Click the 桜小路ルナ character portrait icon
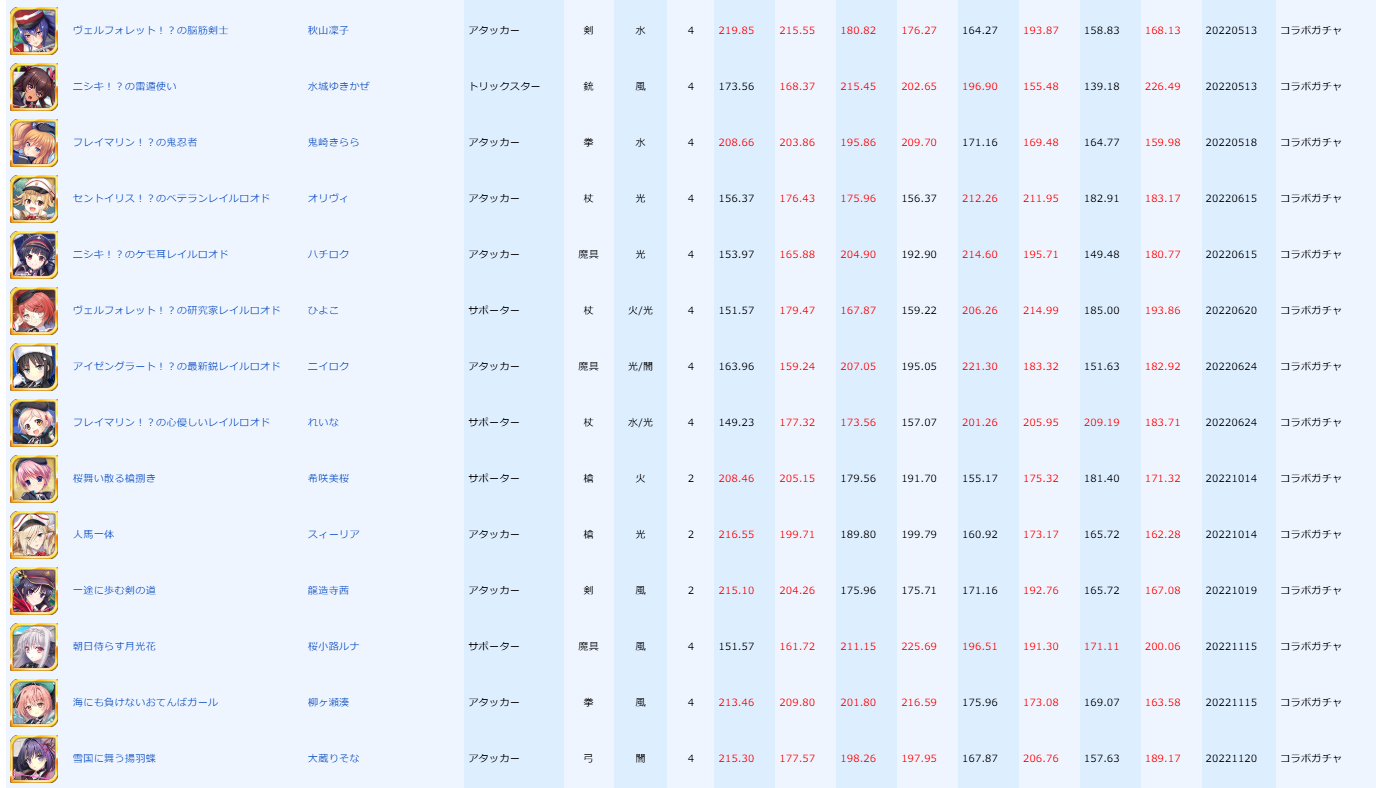 (34, 647)
